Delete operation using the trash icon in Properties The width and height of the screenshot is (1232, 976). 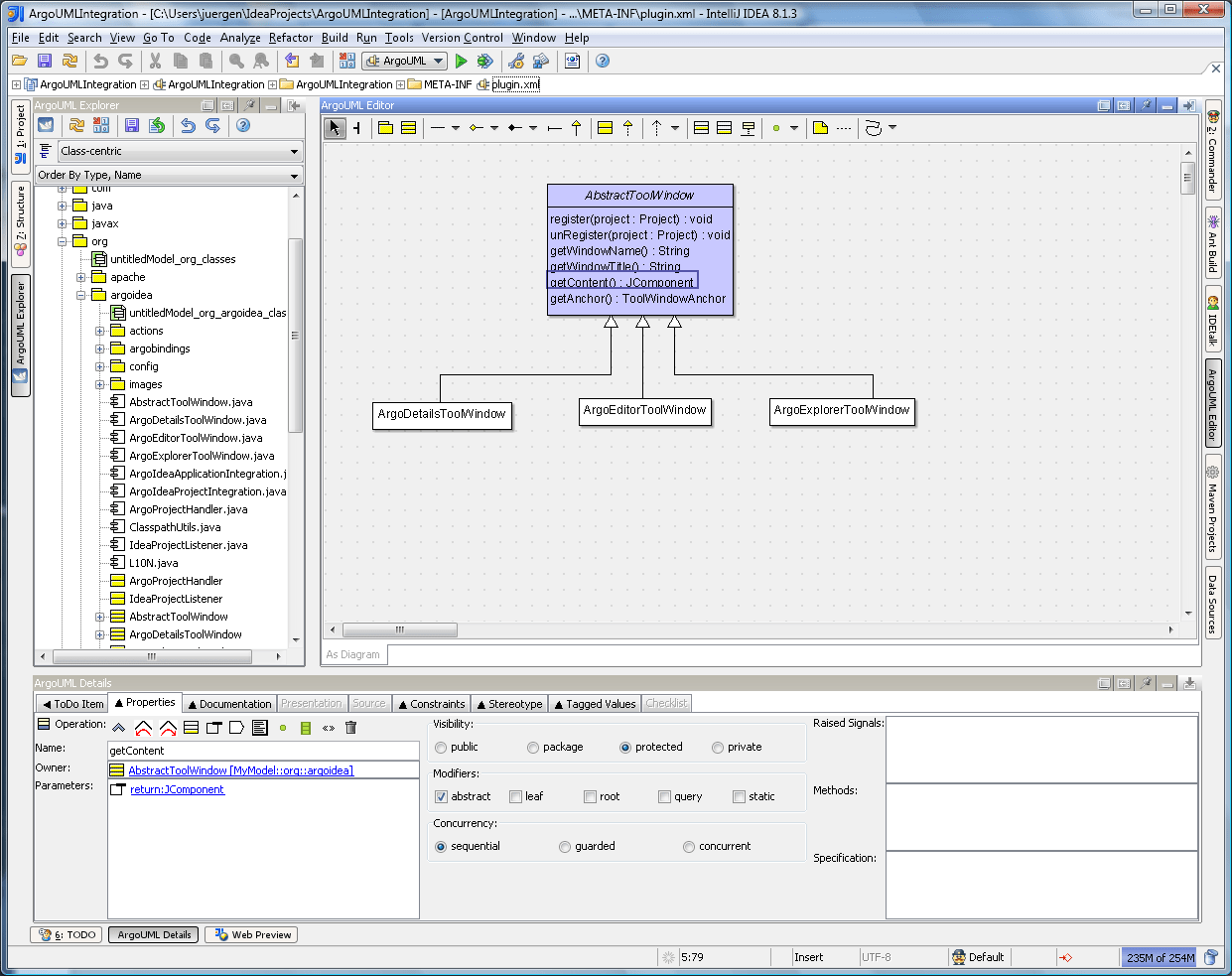[350, 728]
